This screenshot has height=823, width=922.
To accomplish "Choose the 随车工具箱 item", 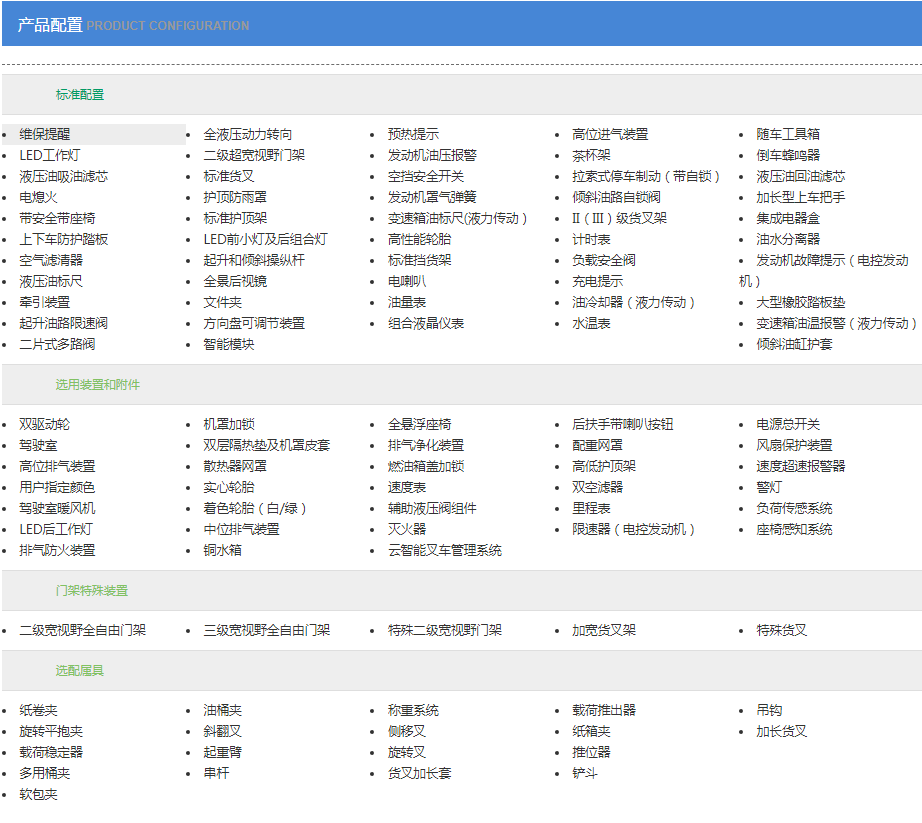I will pyautogui.click(x=788, y=134).
